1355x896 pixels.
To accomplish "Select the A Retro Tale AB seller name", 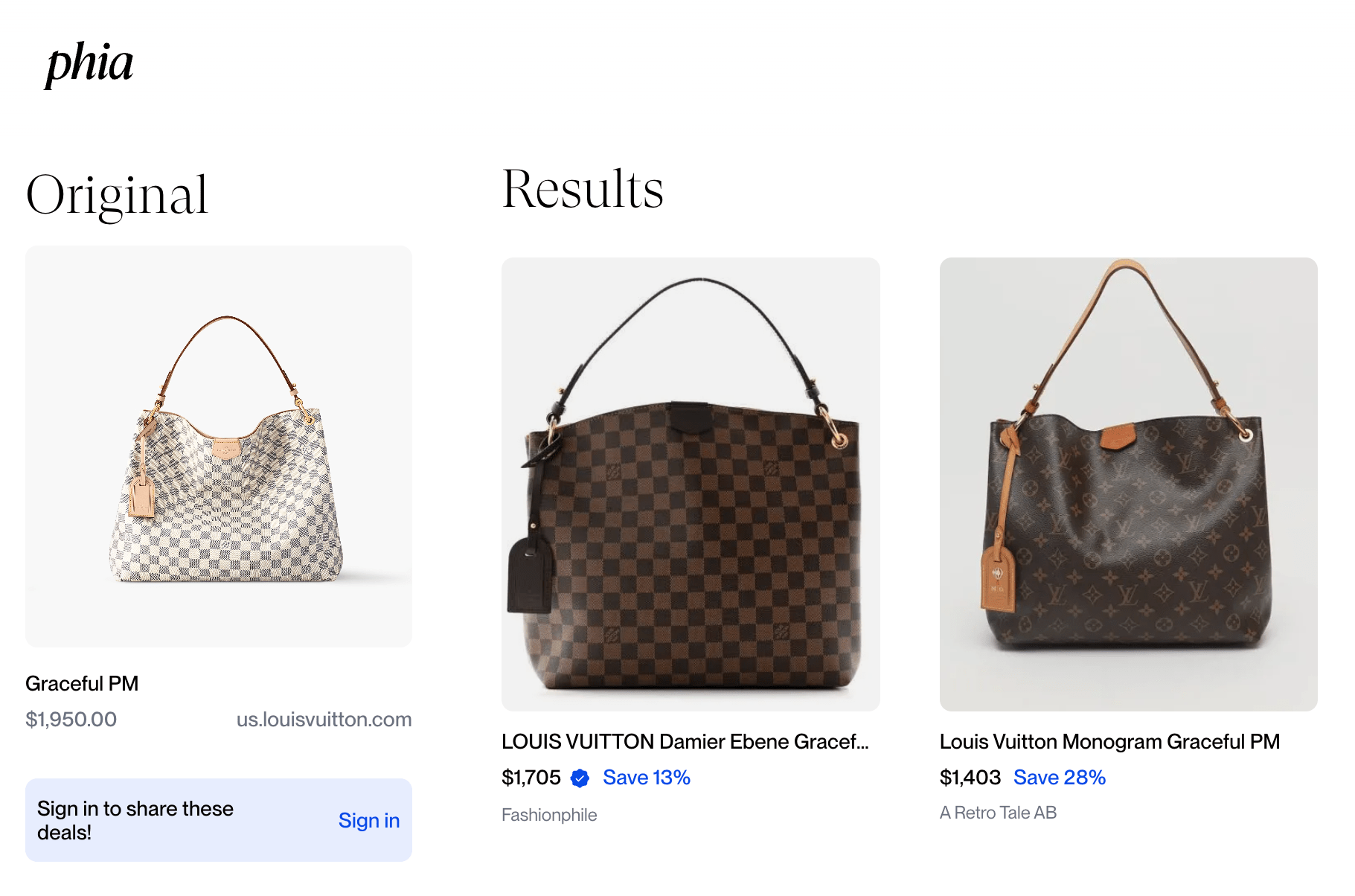I will [998, 813].
